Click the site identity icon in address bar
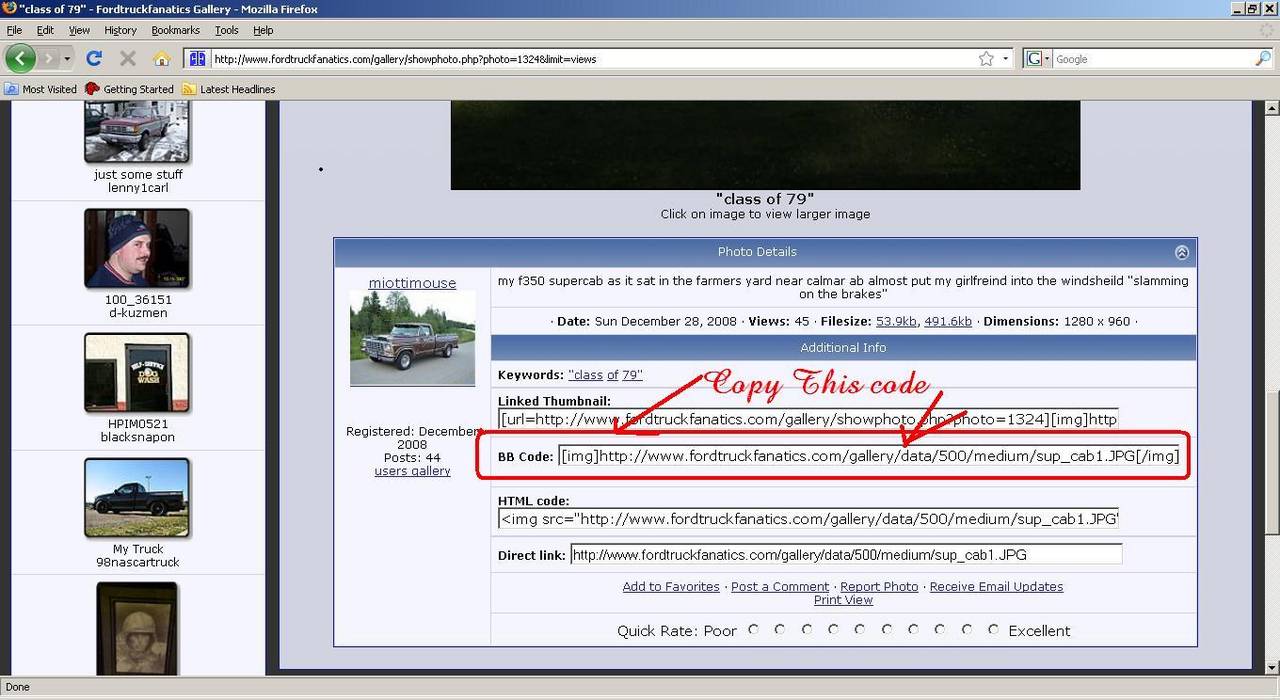Image resolution: width=1280 pixels, height=700 pixels. coord(197,59)
